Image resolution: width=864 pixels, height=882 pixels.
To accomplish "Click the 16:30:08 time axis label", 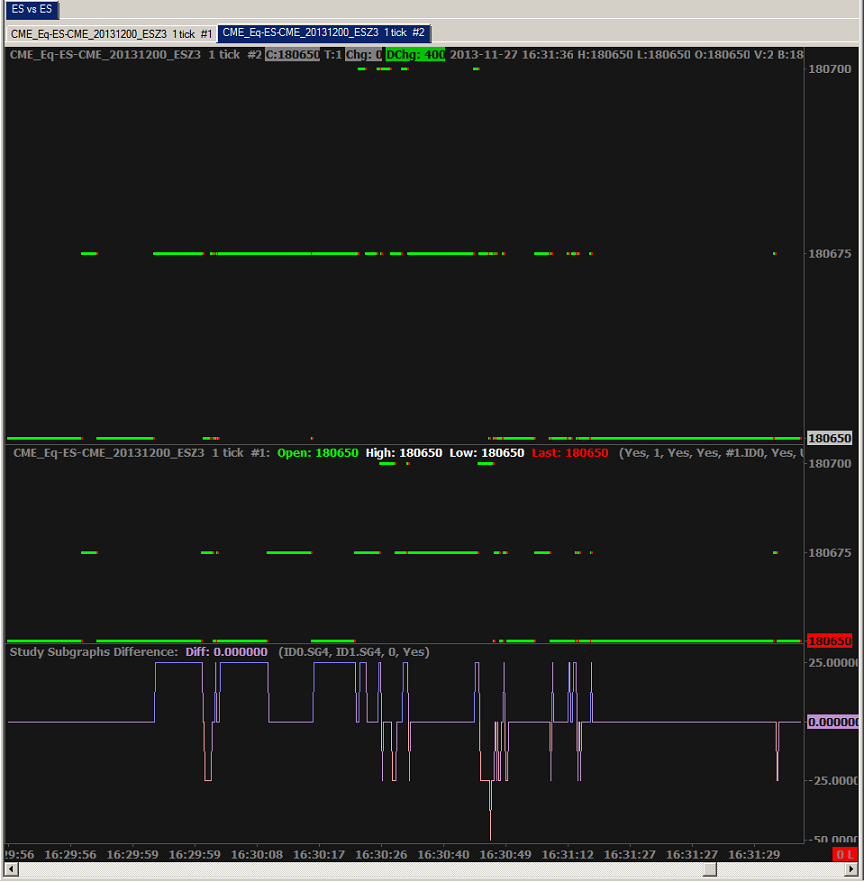I will click(256, 854).
